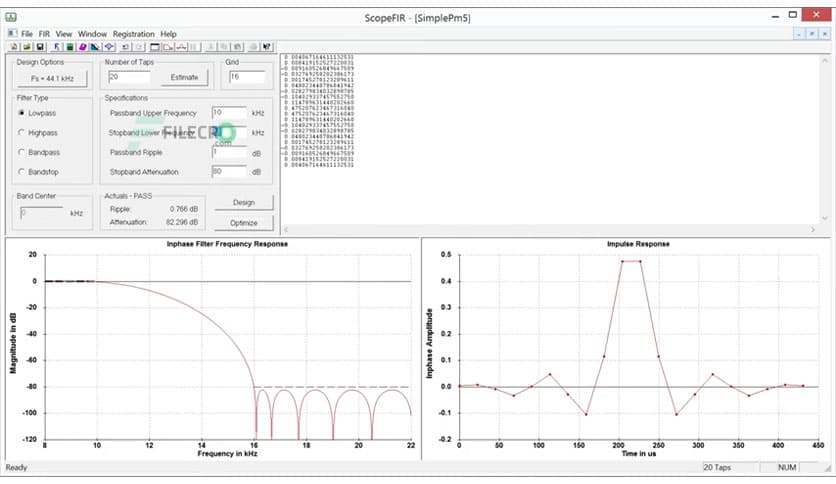Image resolution: width=836 pixels, height=484 pixels.
Task: Select the Highpass filter type
Action: (x=21, y=132)
